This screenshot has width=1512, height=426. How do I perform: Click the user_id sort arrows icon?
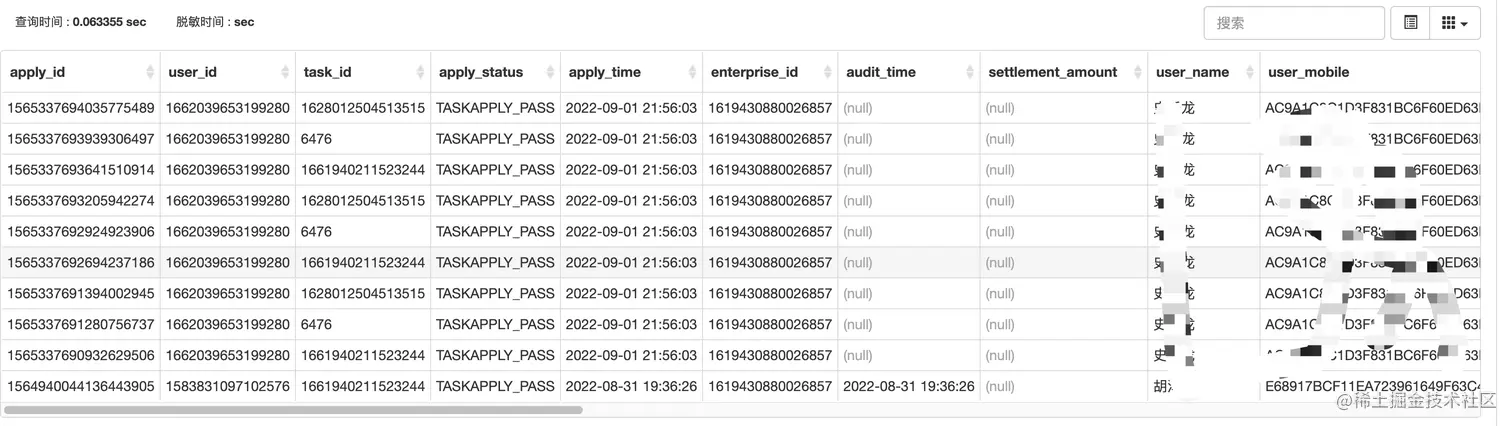286,72
